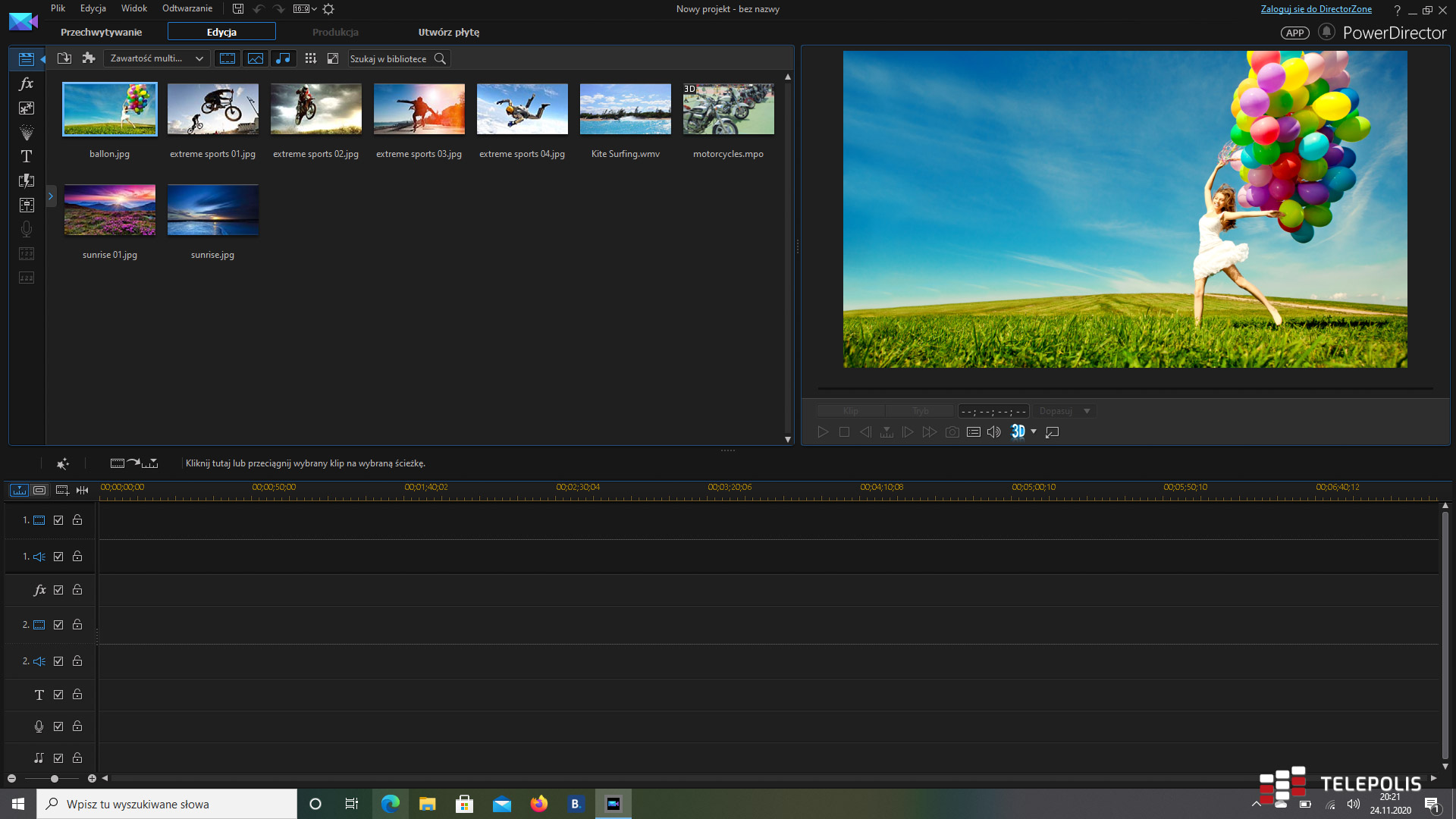
Task: Open the Widok menu
Action: coord(133,8)
